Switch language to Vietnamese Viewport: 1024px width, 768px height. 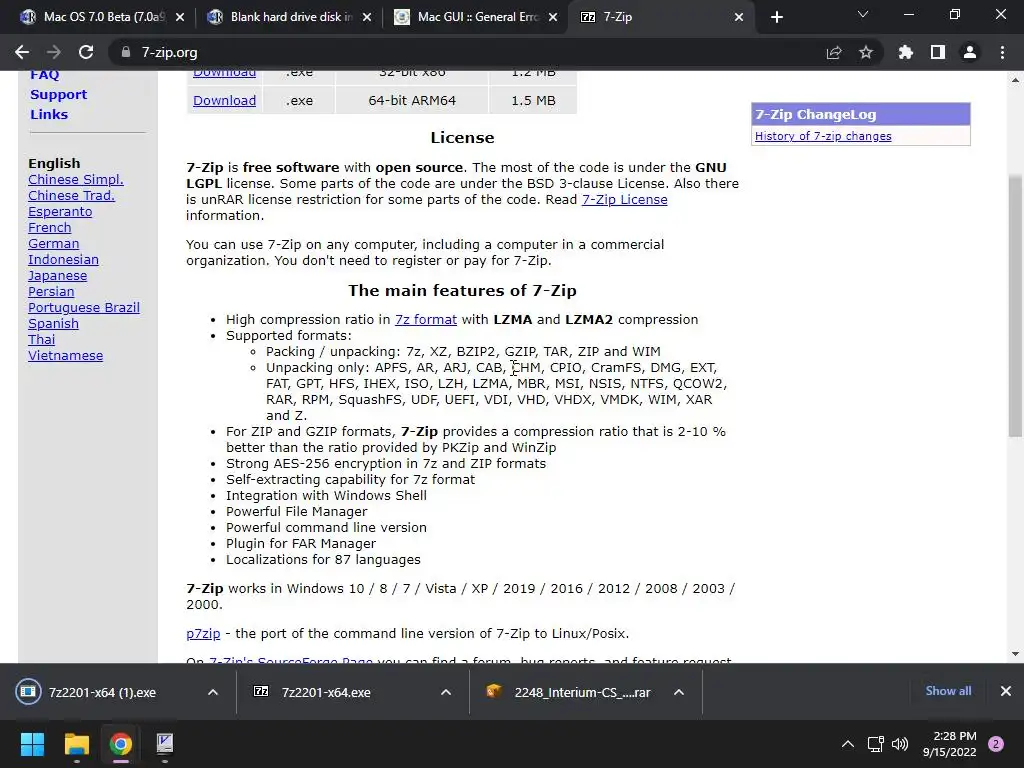pyautogui.click(x=65, y=355)
